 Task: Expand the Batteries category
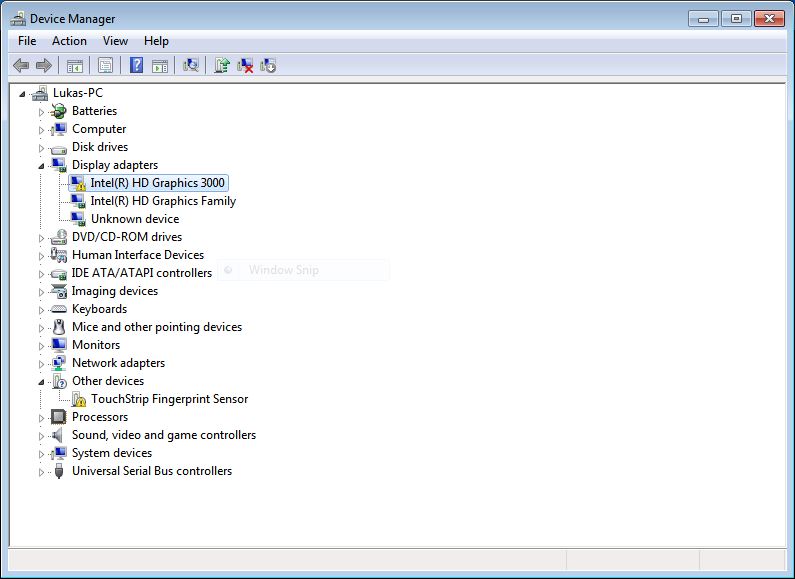point(42,112)
